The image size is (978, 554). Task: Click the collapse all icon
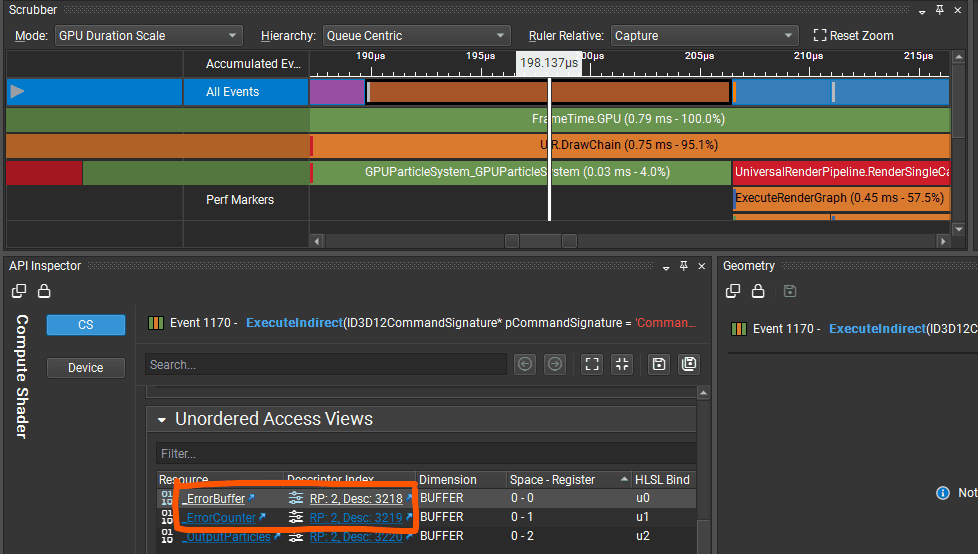(x=622, y=364)
